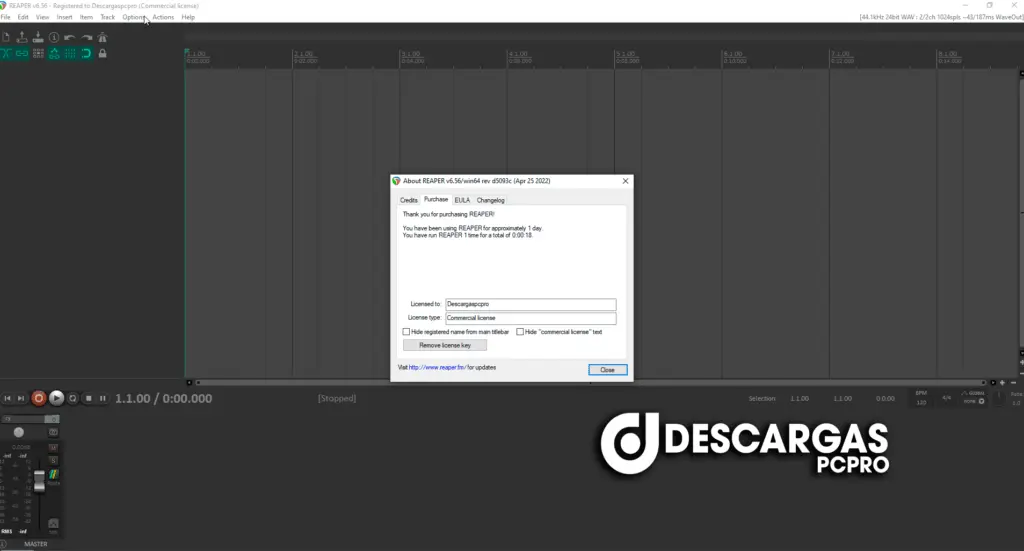Close About REAPER dialog with X
Screen dimensions: 1024x551
coord(626,181)
